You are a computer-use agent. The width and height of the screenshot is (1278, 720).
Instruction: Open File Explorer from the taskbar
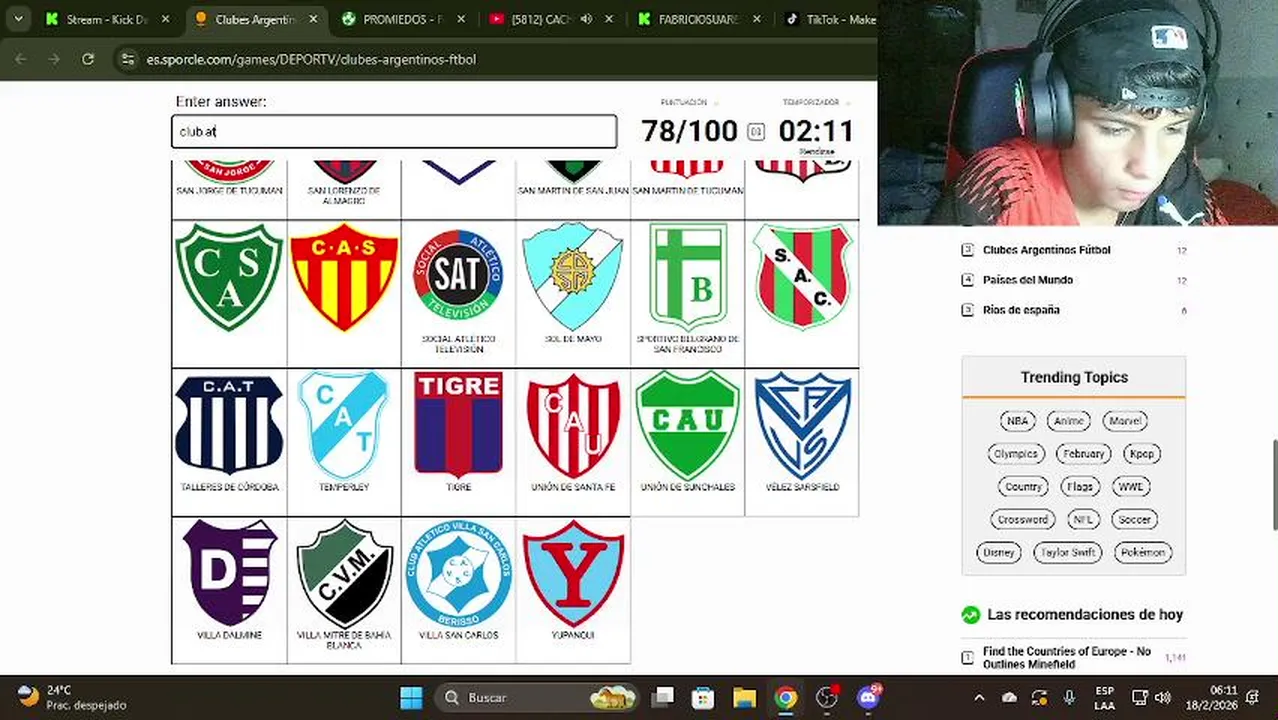pos(744,698)
